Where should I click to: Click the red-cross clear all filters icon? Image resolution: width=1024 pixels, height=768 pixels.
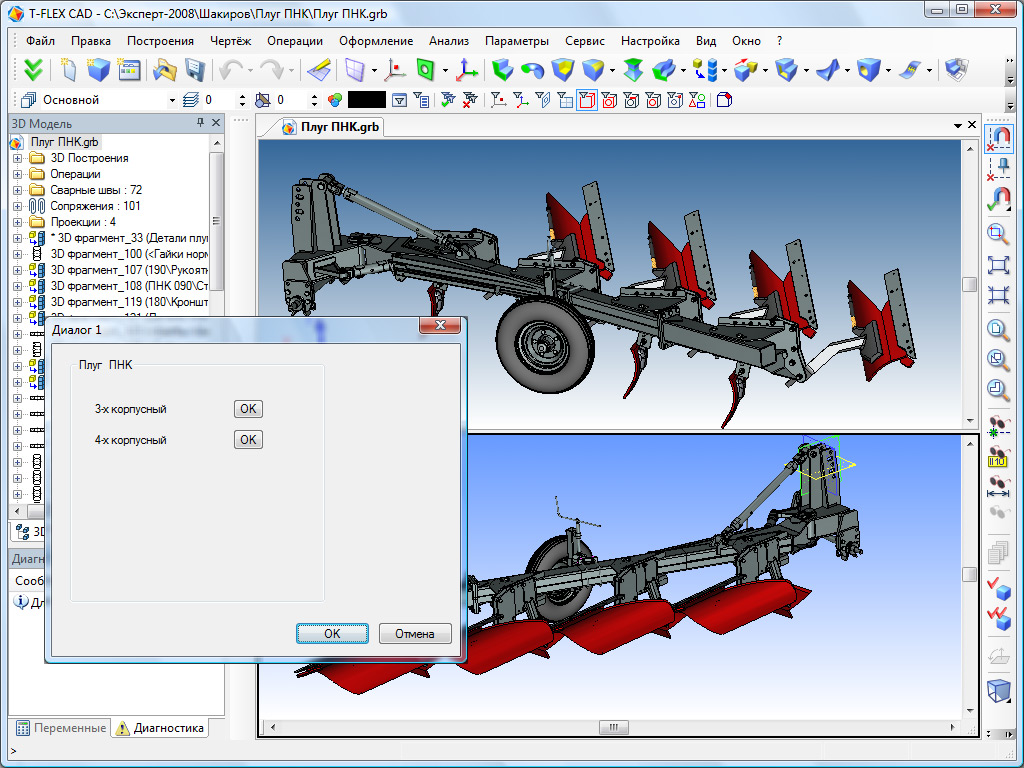coord(470,100)
